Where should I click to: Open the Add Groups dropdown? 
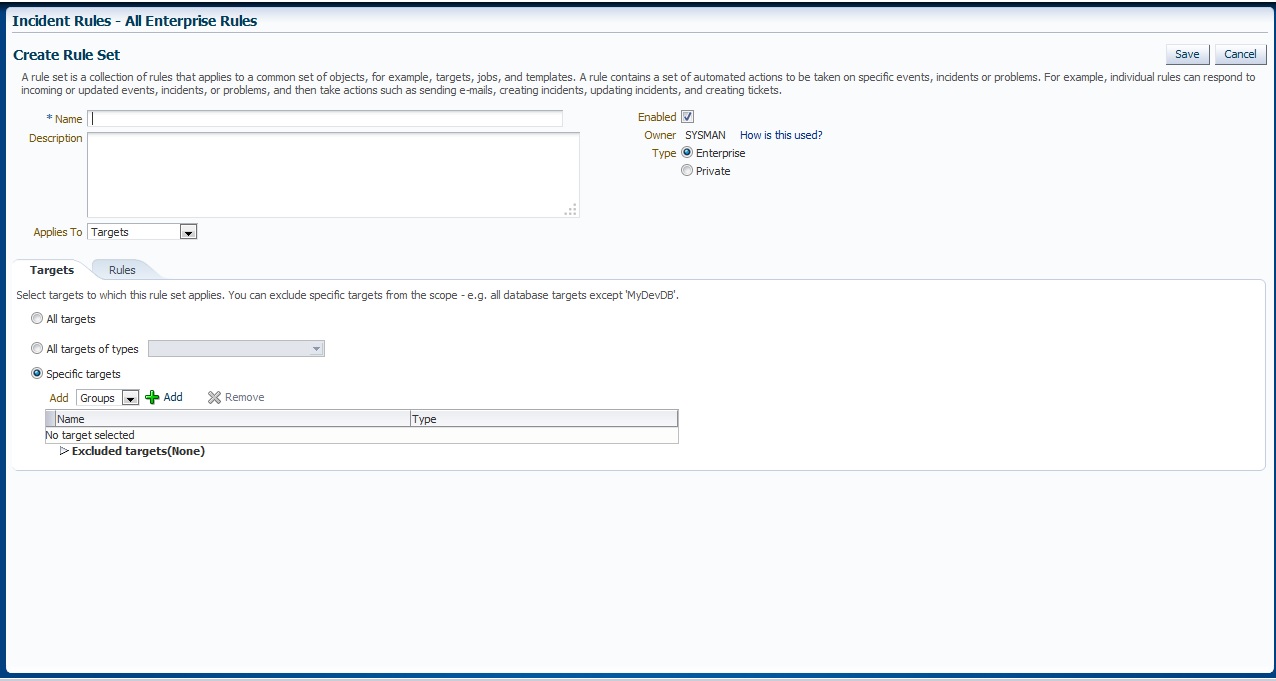coord(130,398)
